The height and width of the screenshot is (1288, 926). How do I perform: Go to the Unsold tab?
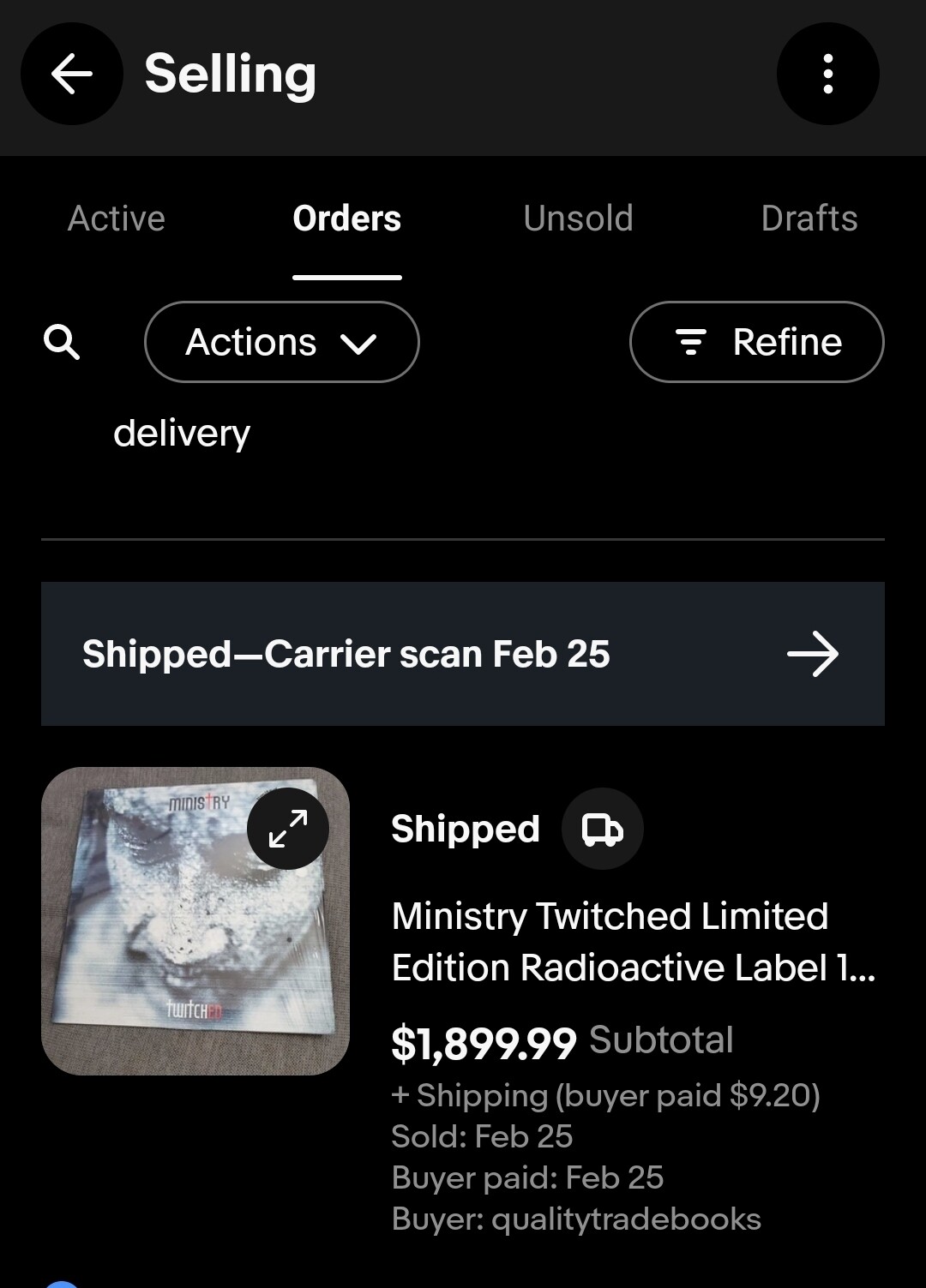(578, 219)
